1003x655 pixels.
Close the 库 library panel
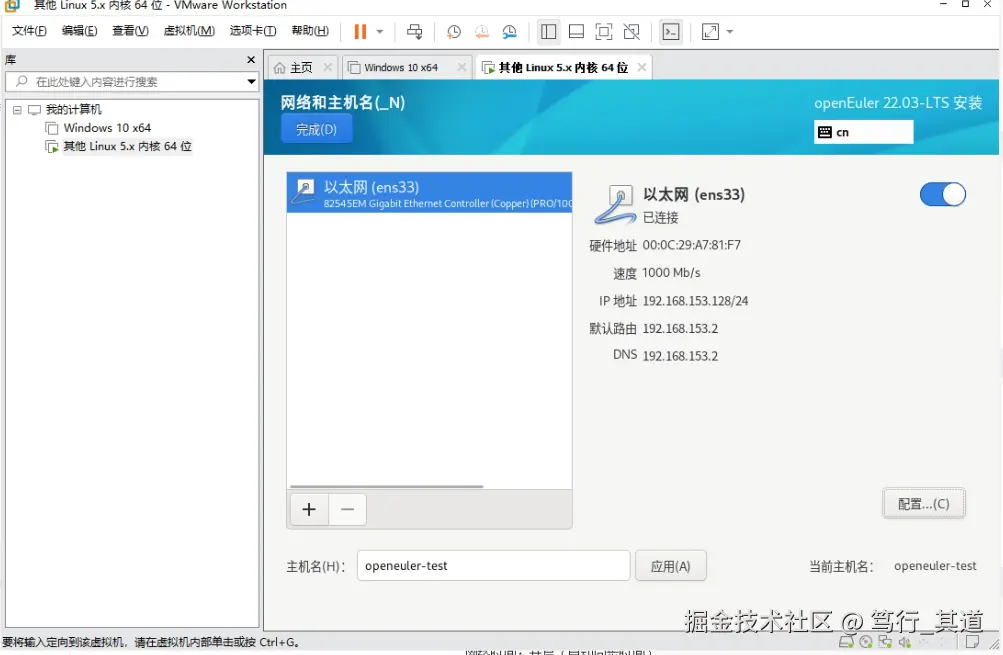pyautogui.click(x=251, y=59)
